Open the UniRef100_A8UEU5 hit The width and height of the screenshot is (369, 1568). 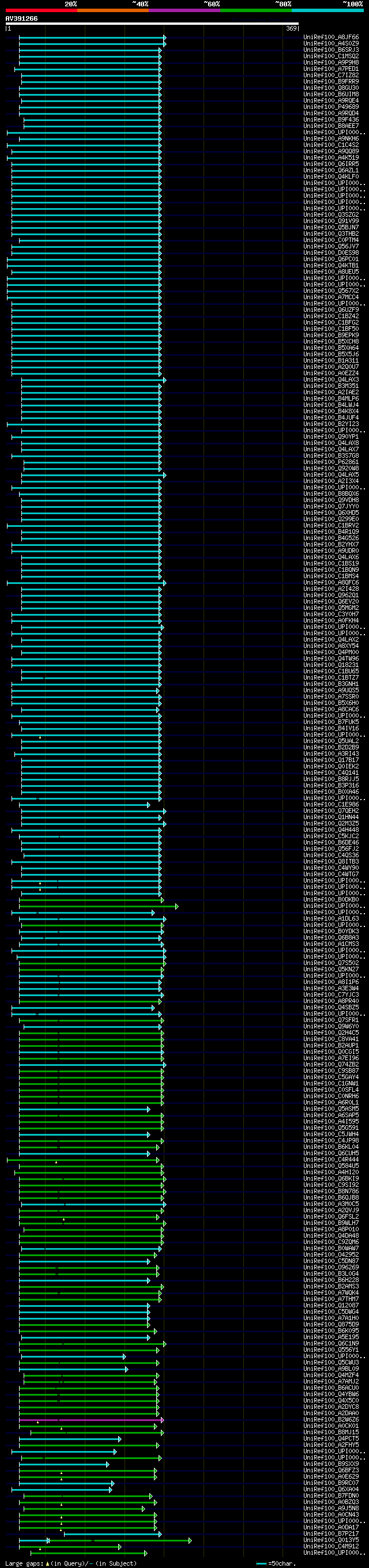(332, 272)
